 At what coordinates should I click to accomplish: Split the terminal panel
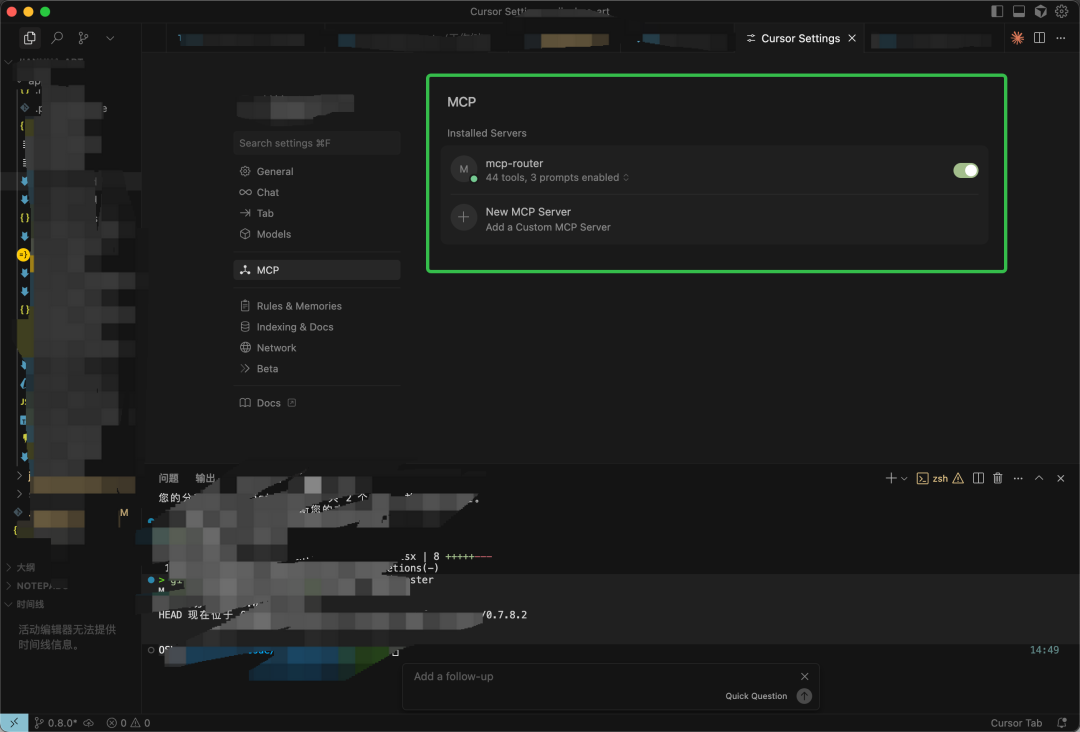(978, 479)
